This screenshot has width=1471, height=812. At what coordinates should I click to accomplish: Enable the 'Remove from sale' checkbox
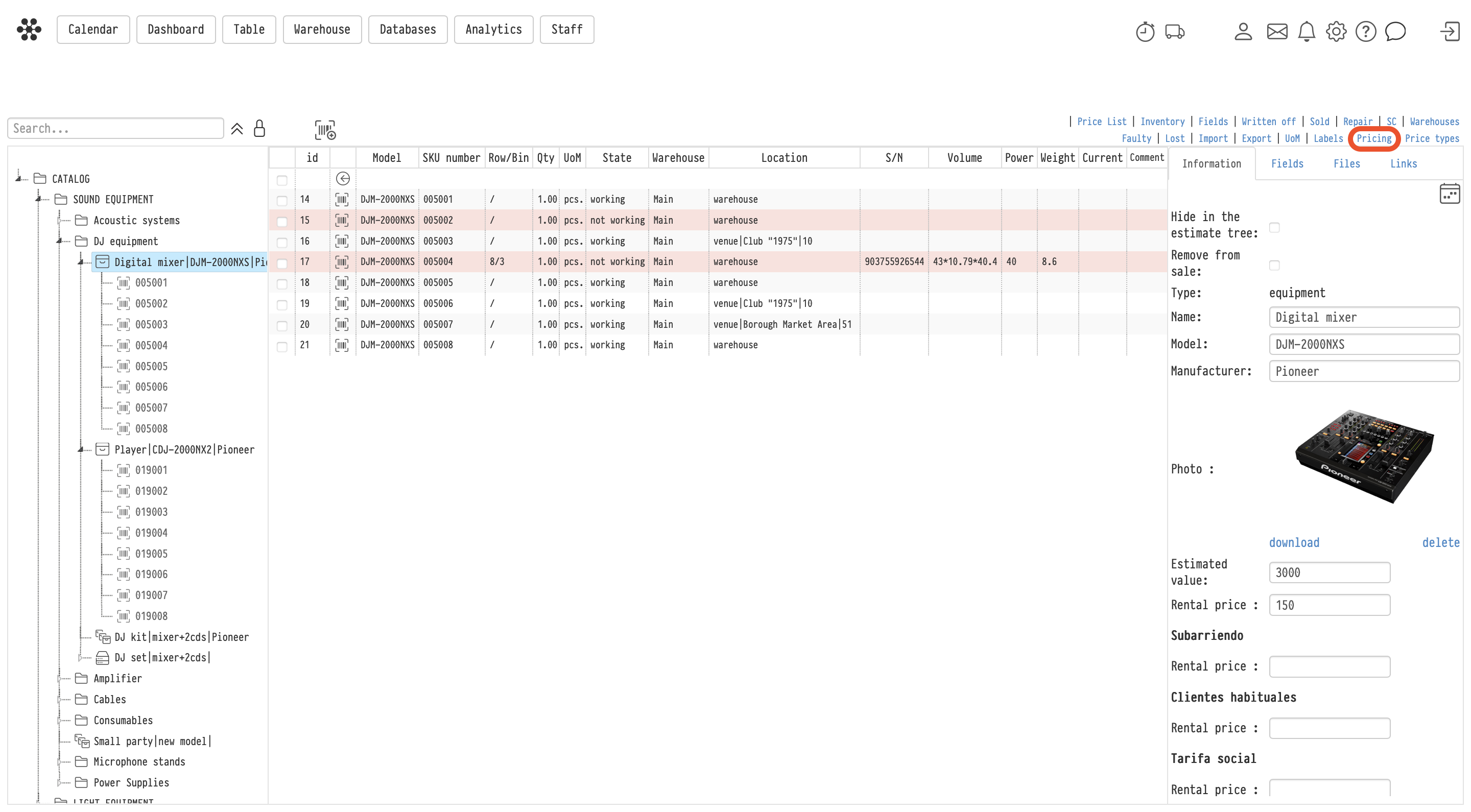point(1274,265)
